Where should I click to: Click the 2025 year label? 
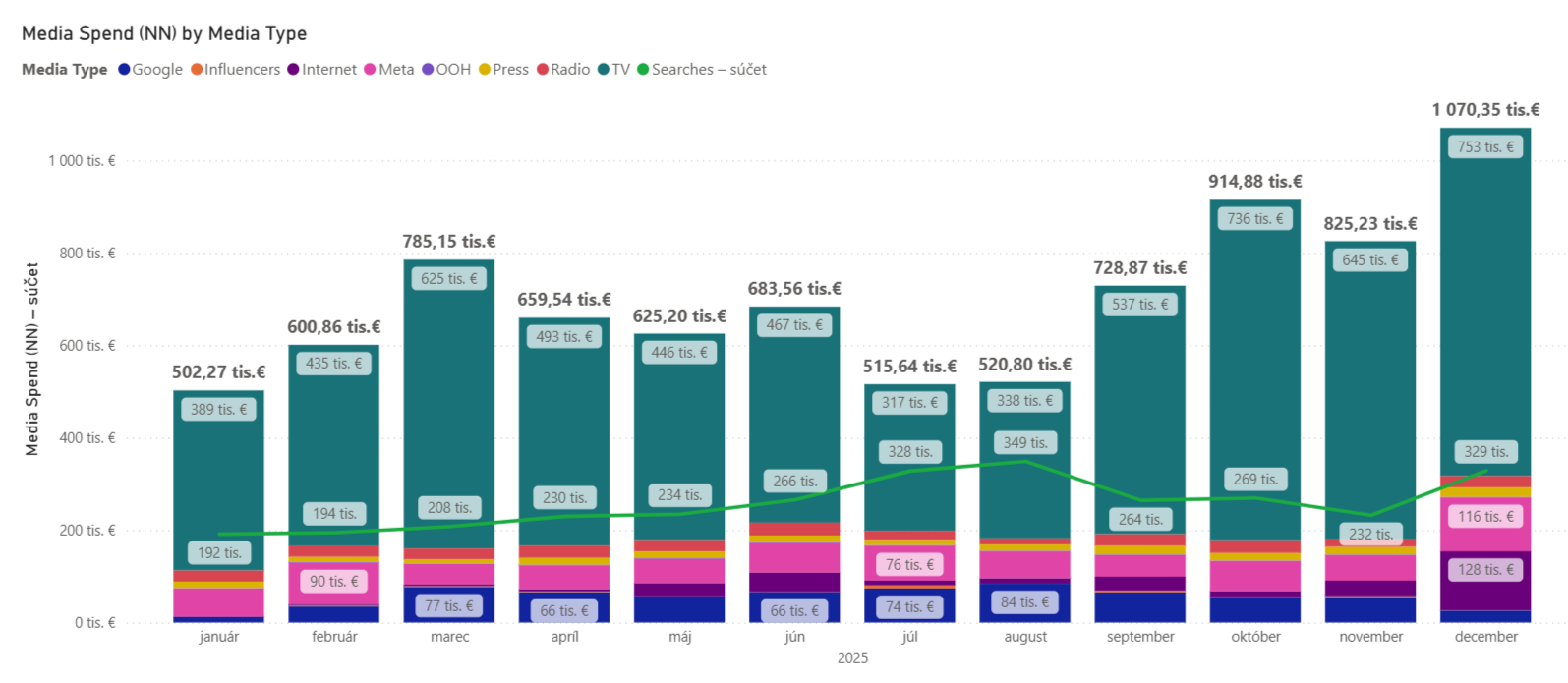pos(852,658)
